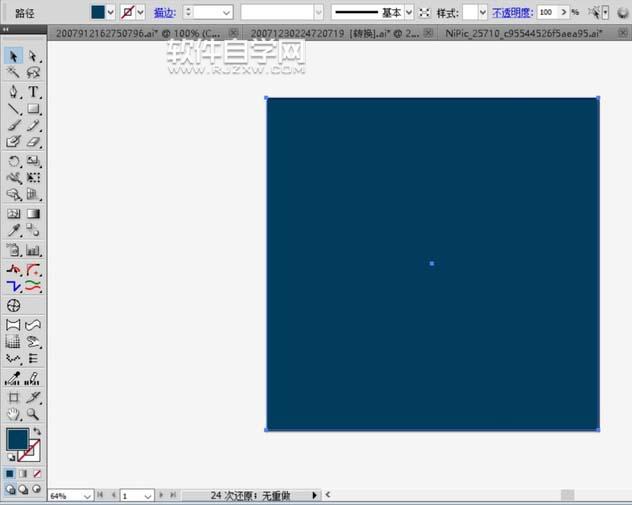Open the 基本 stroke style dropdown
The height and width of the screenshot is (505, 632).
(409, 12)
